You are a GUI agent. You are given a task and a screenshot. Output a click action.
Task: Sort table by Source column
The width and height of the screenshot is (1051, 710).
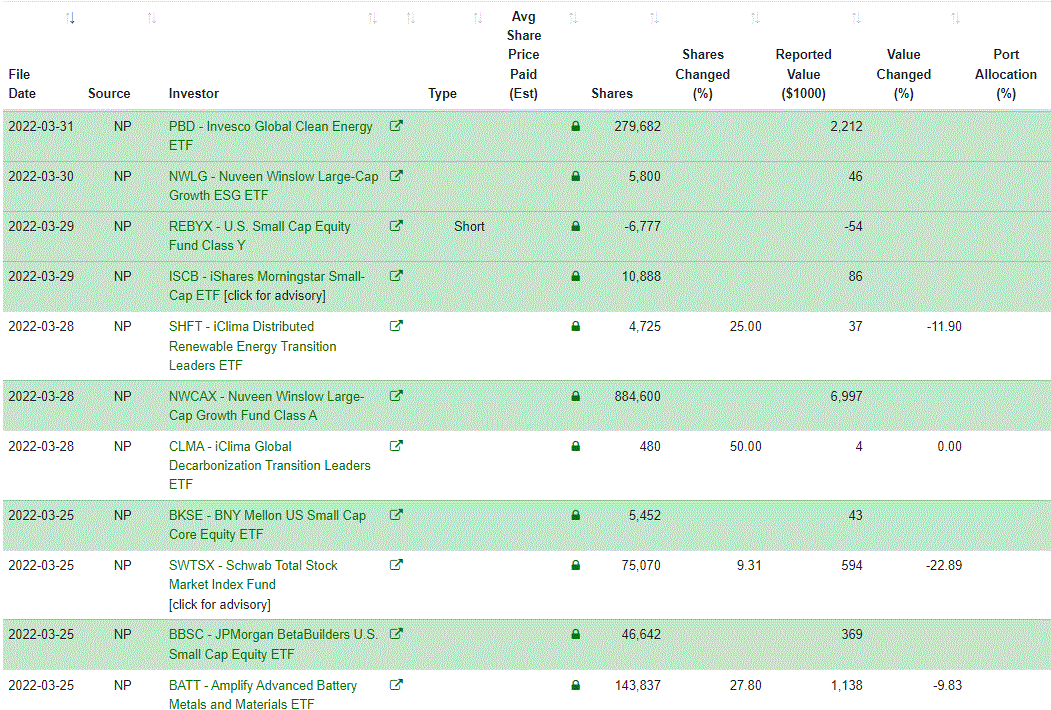152,18
